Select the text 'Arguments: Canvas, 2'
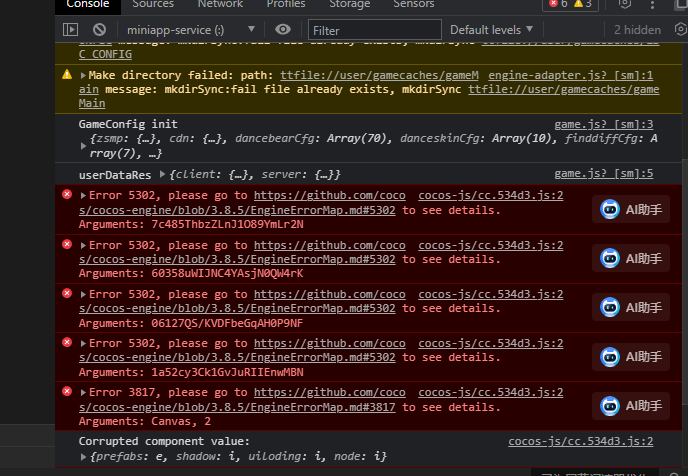 pyautogui.click(x=145, y=422)
